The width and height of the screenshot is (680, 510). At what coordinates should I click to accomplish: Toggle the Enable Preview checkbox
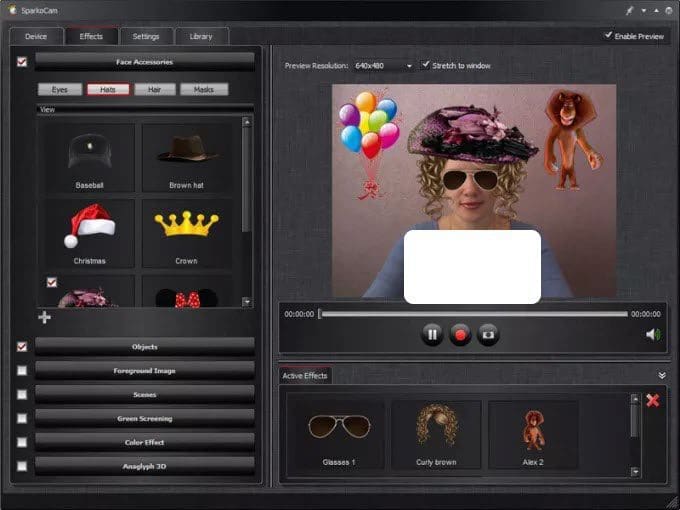(x=608, y=35)
